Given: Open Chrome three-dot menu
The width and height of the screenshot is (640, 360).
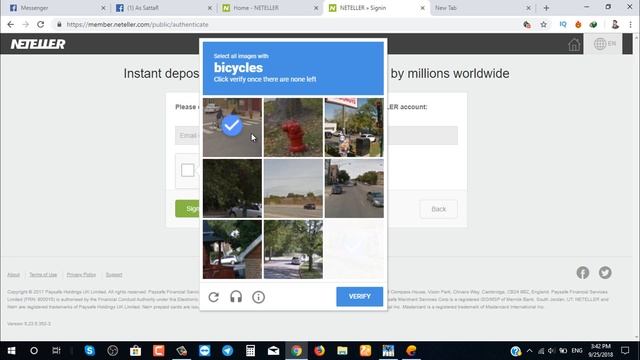Looking at the screenshot, I should point(631,24).
